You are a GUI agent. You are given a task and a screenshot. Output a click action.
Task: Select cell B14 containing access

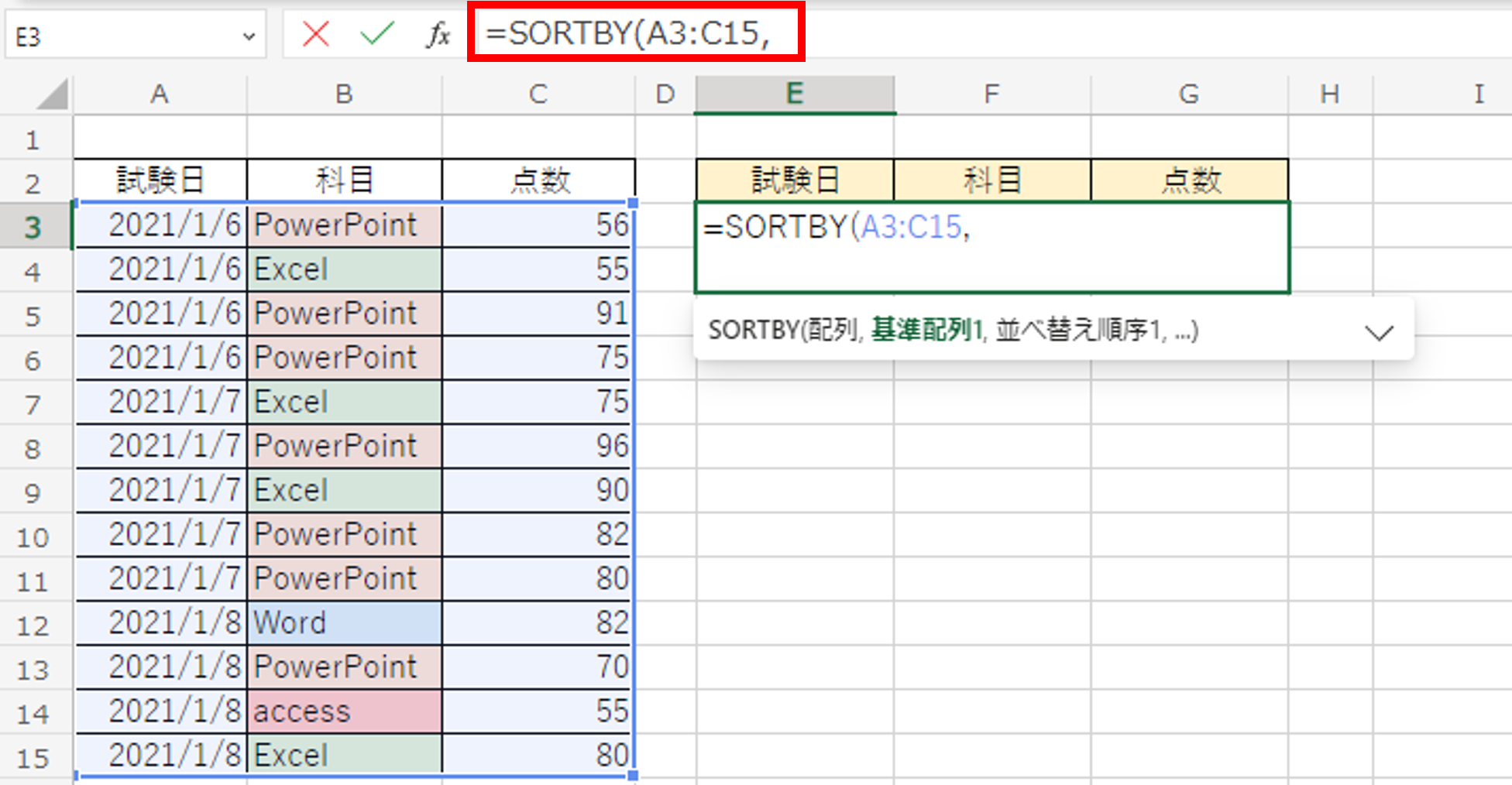345,711
